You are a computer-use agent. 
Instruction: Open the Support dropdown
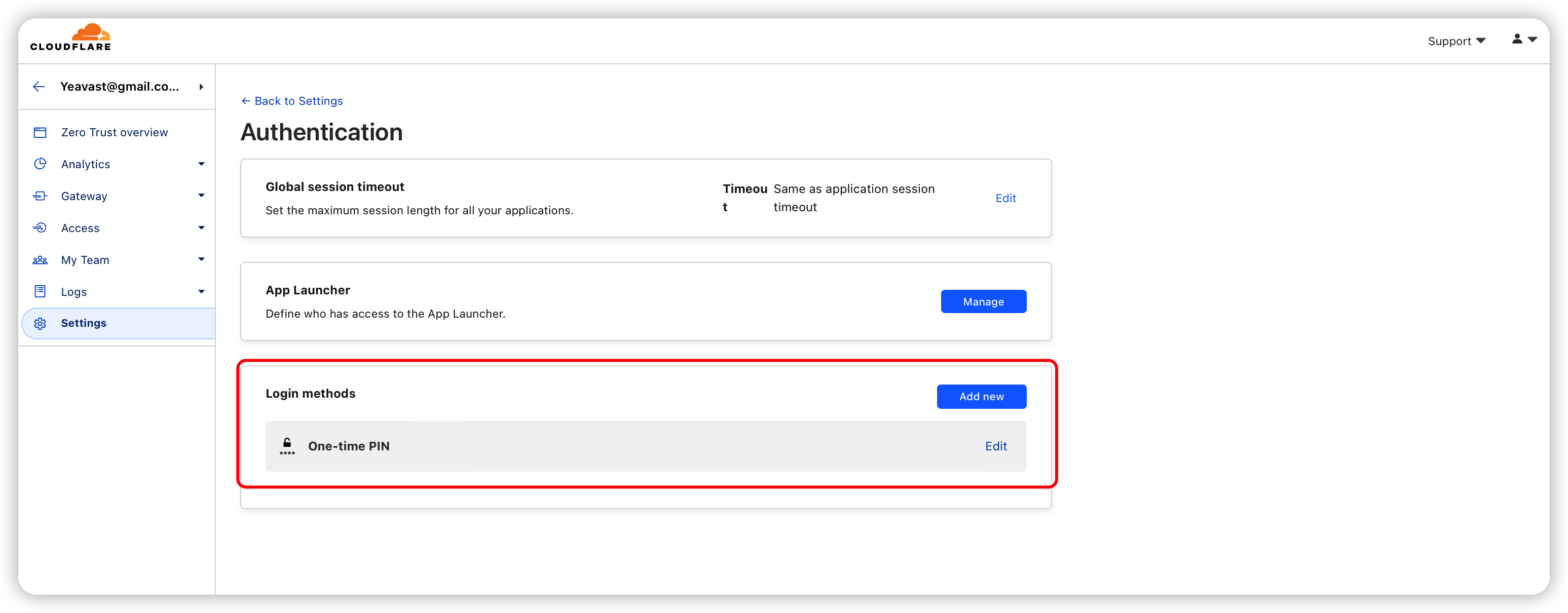coord(1456,41)
